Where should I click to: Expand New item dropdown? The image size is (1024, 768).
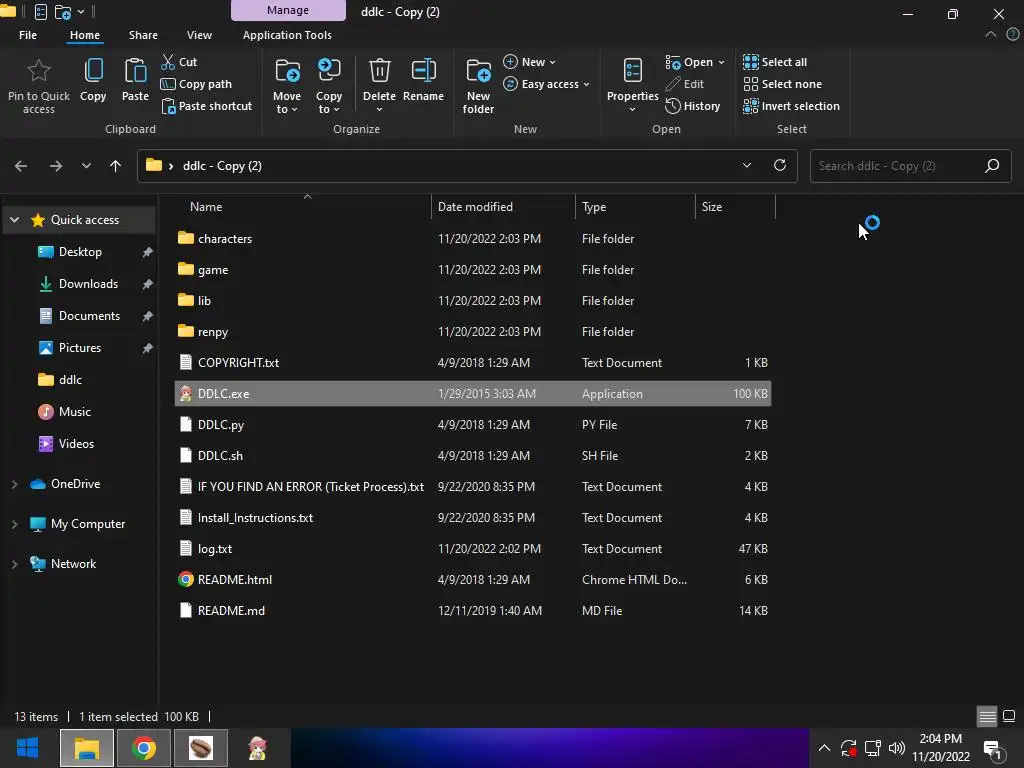(x=530, y=62)
